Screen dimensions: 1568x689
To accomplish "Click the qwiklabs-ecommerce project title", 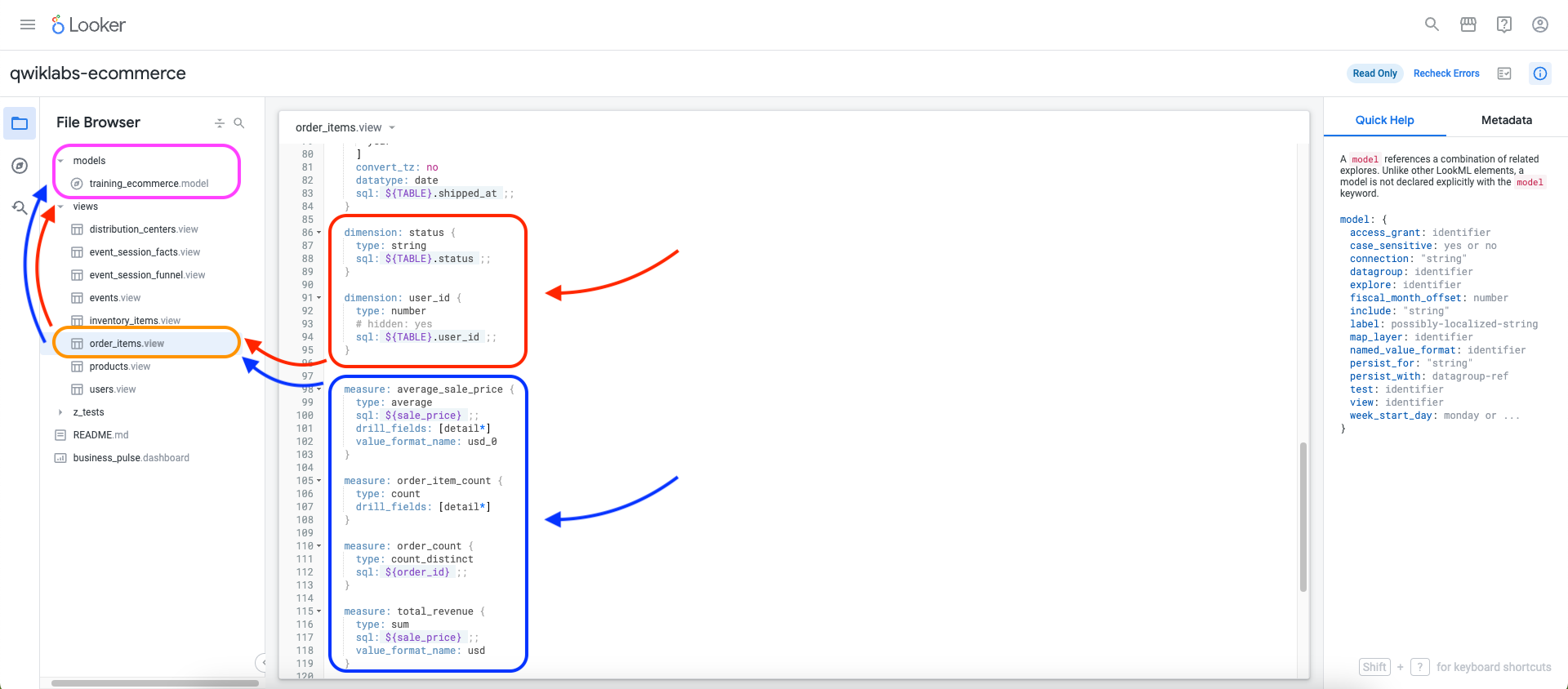I will tap(98, 73).
